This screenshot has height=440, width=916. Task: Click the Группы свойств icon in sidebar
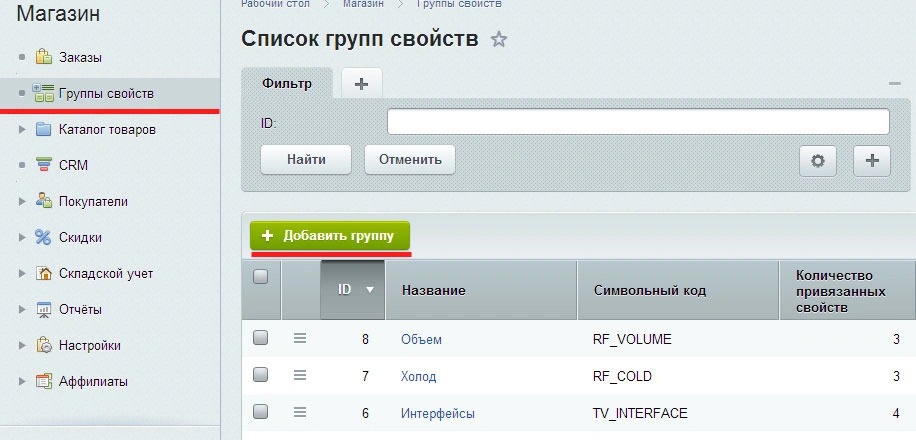(43, 93)
